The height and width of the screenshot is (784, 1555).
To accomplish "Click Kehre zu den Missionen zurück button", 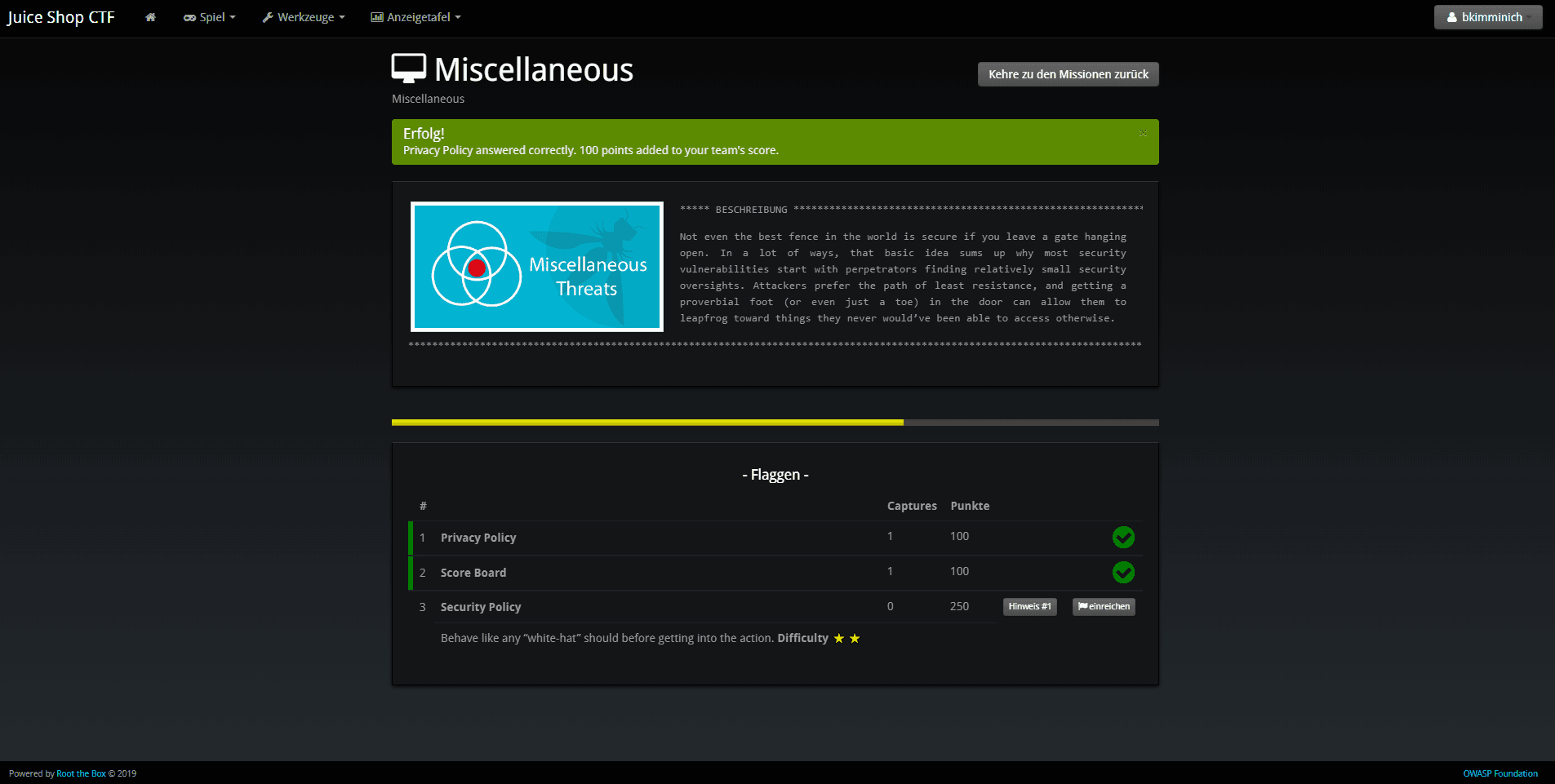I will 1068,74.
